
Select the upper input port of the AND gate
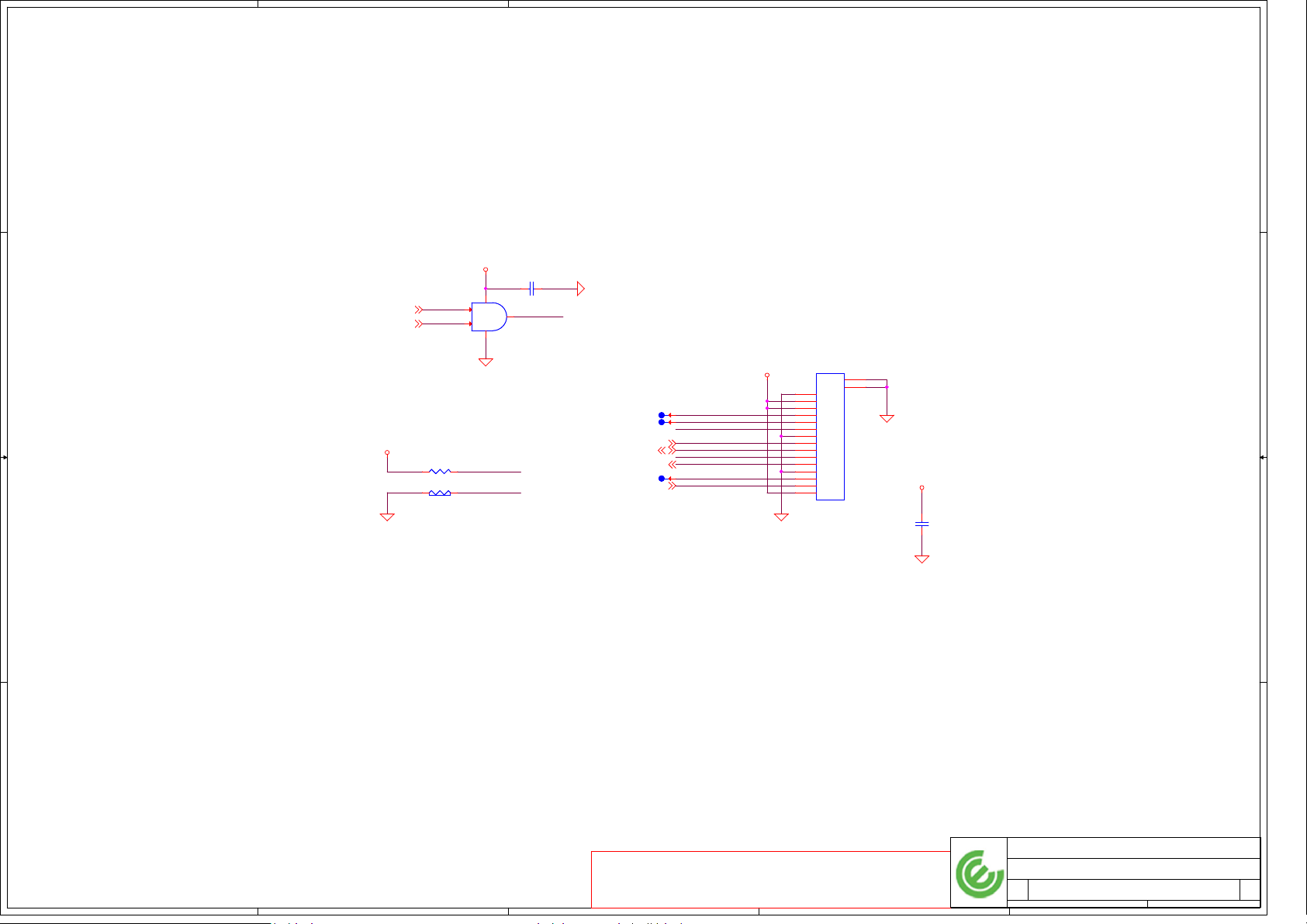(x=419, y=310)
